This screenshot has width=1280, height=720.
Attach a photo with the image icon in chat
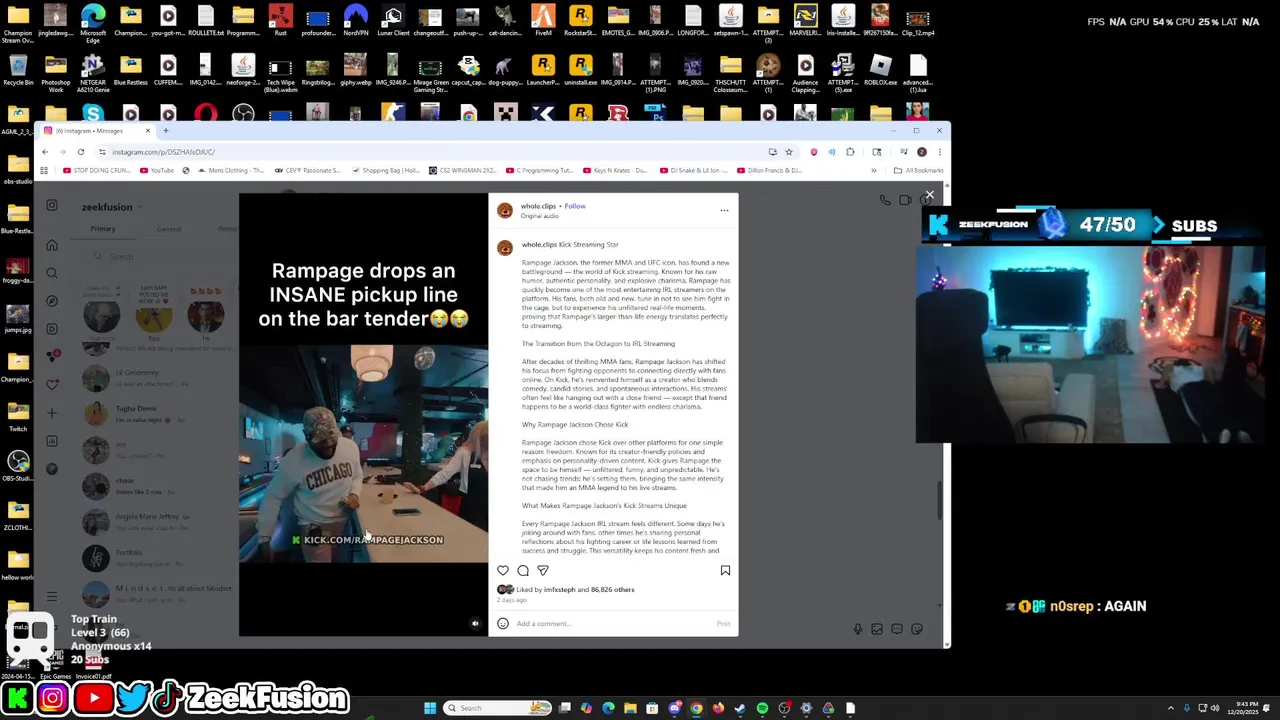877,629
